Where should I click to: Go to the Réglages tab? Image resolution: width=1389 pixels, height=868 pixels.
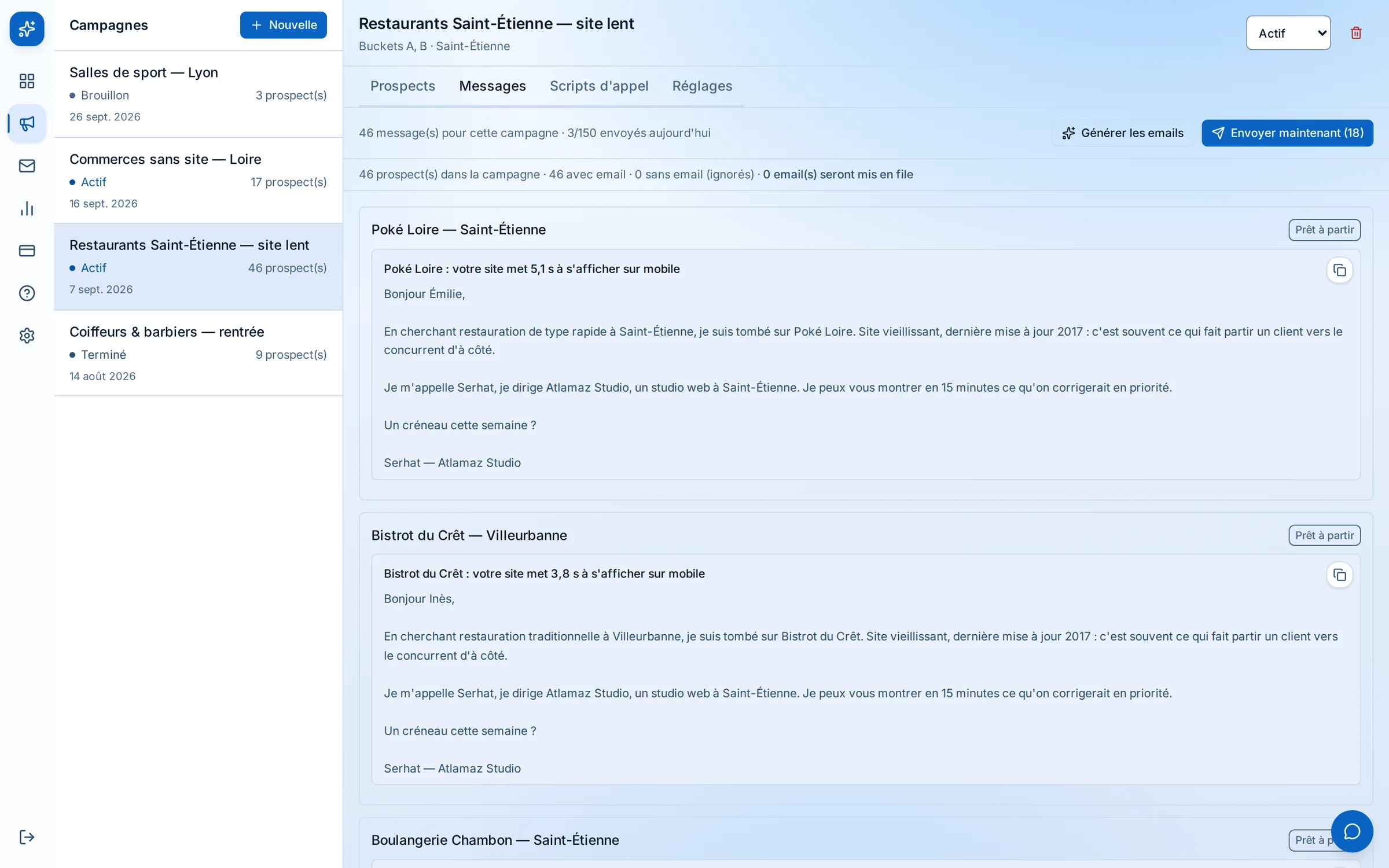pos(702,86)
